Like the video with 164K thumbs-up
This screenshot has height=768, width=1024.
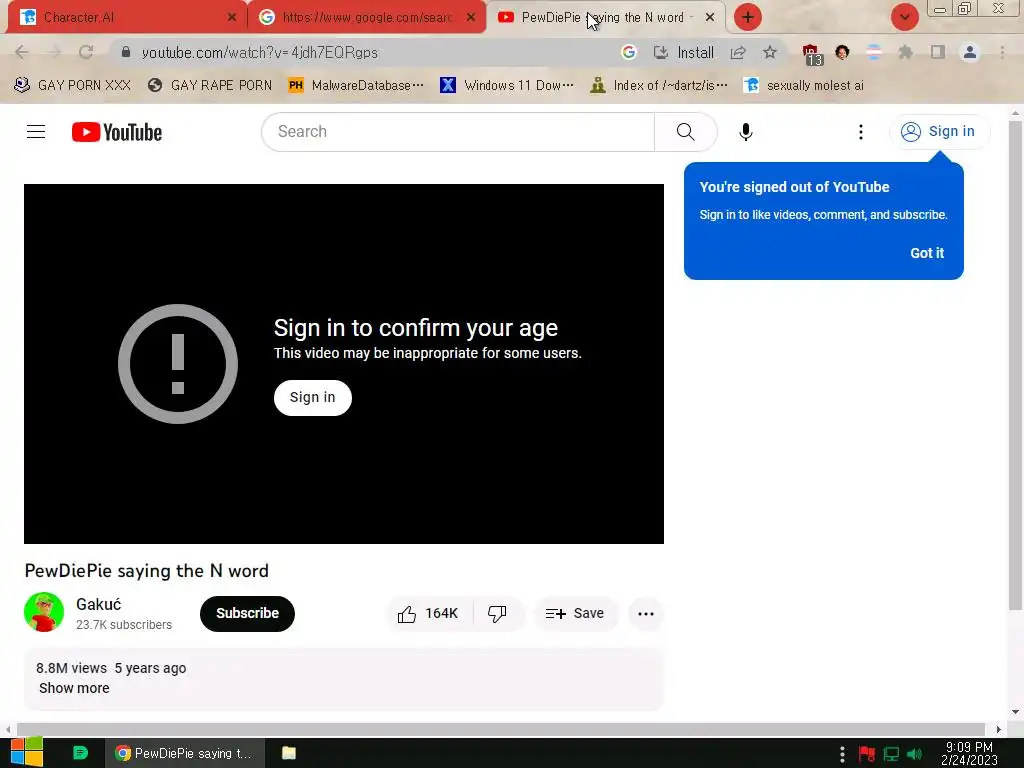[x=428, y=614]
